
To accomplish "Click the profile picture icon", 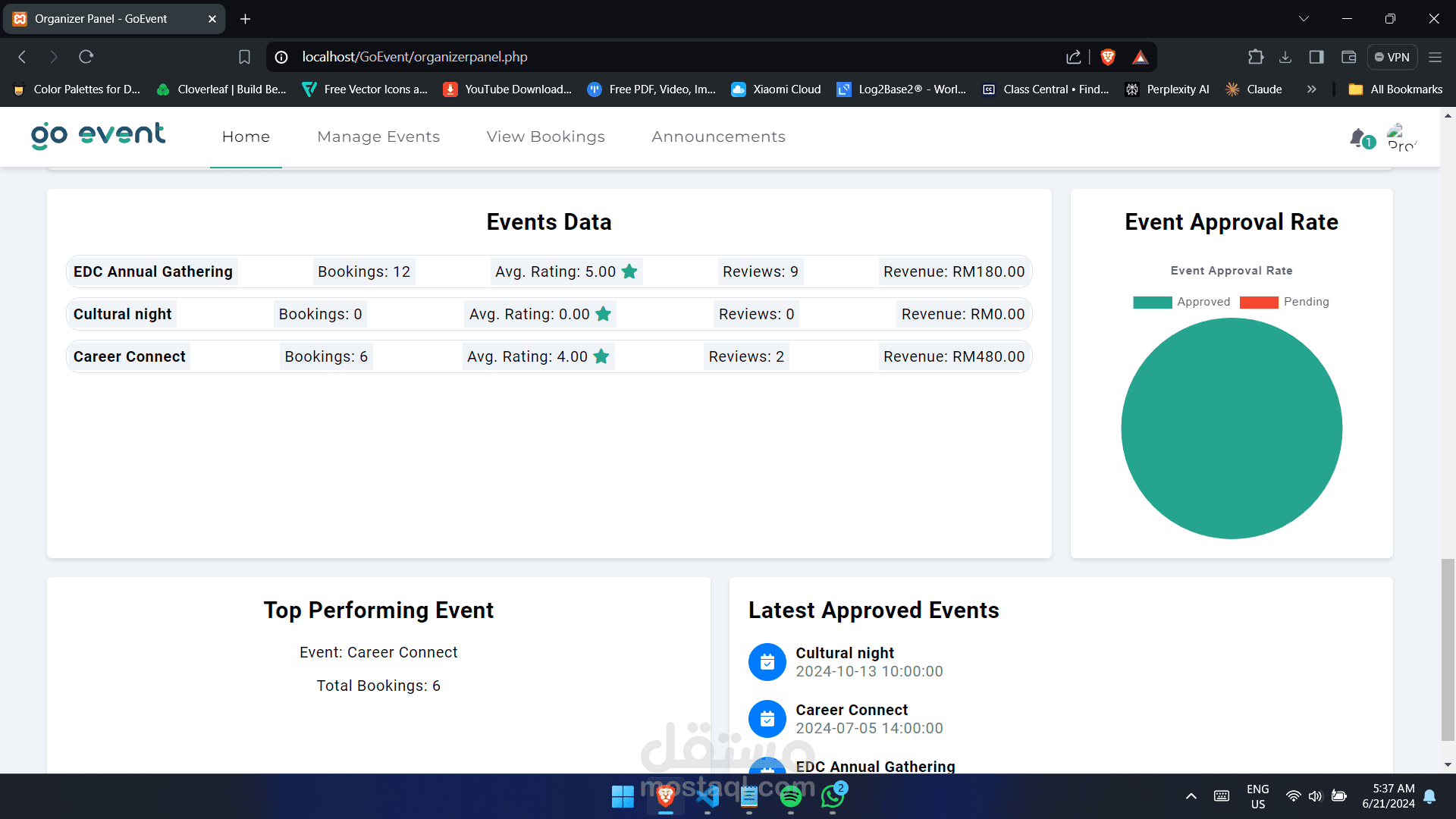I will (1401, 138).
